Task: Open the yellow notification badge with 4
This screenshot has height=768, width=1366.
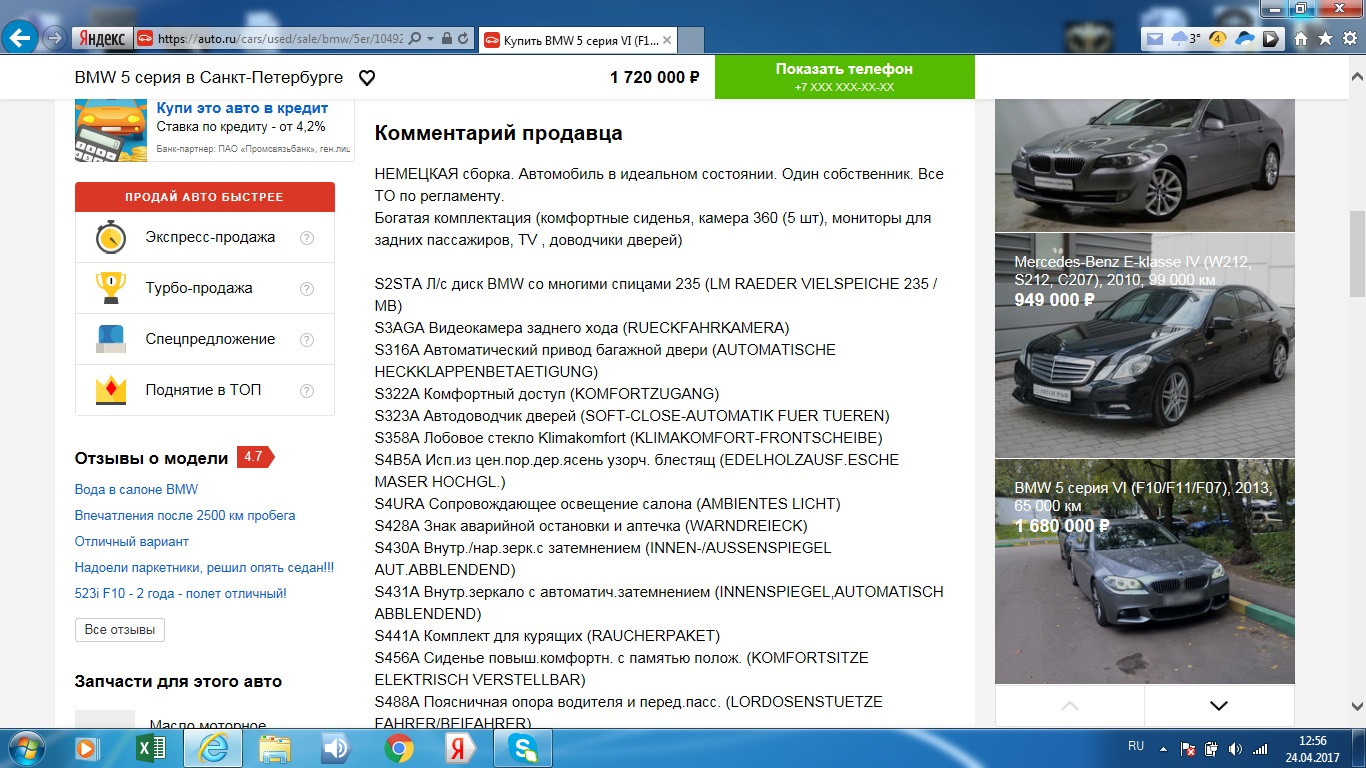Action: coord(1218,39)
